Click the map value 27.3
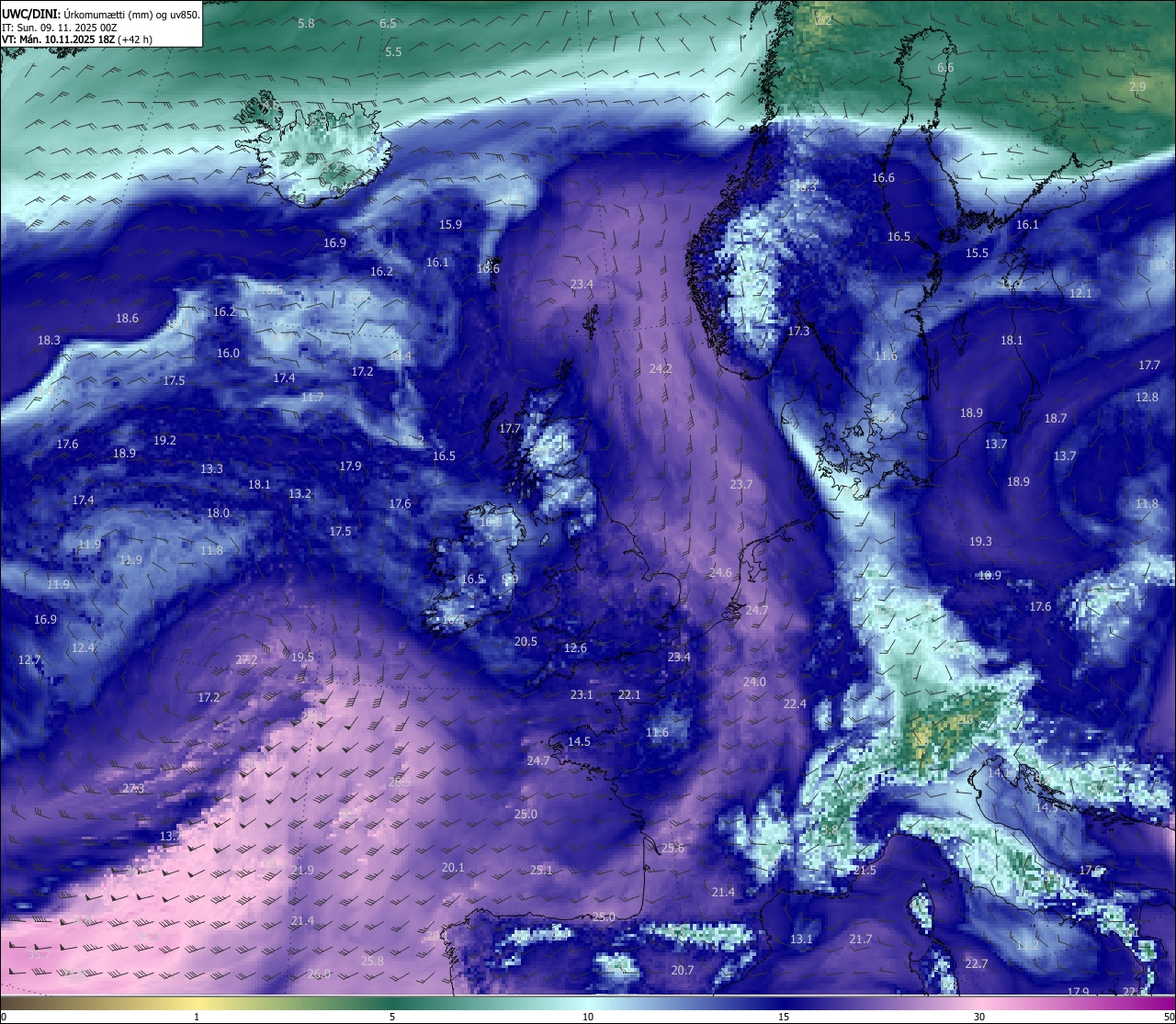Image resolution: width=1176 pixels, height=1024 pixels. [133, 789]
